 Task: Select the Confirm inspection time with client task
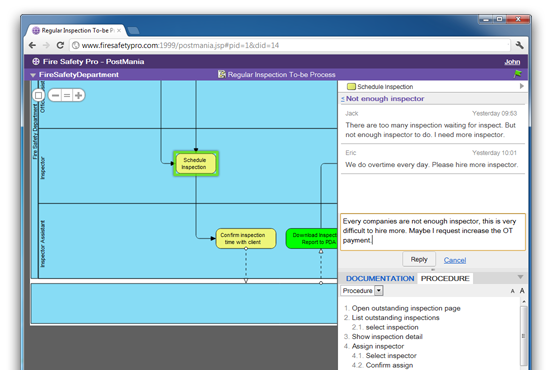[246, 238]
